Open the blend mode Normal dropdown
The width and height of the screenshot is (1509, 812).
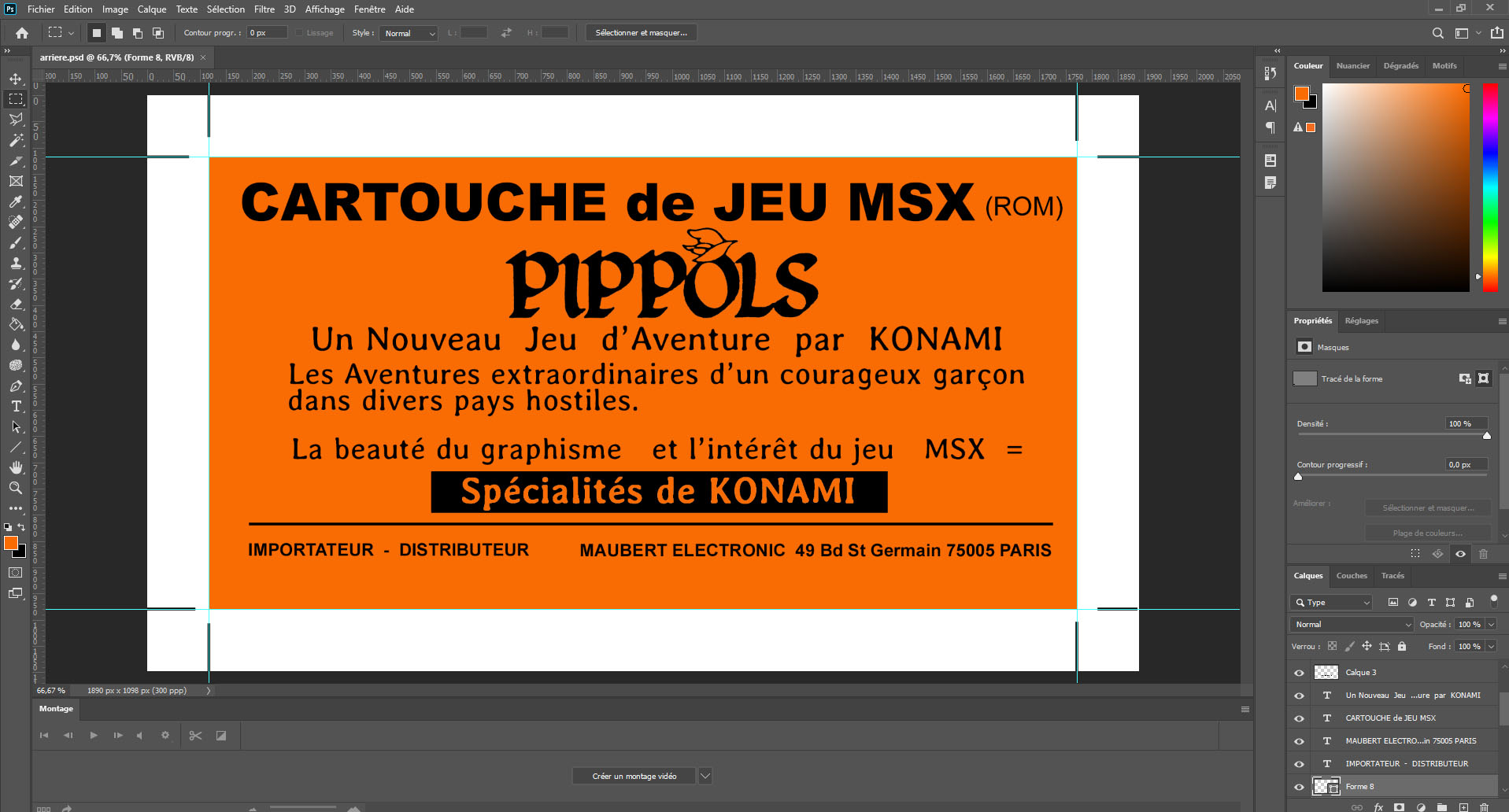click(x=1352, y=625)
